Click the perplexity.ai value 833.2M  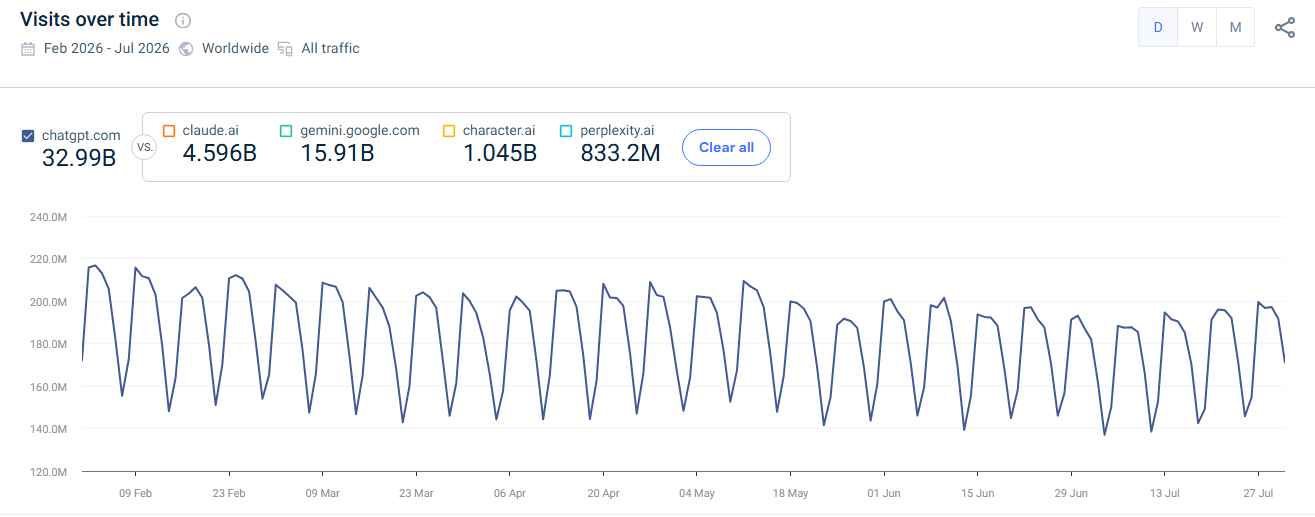620,153
